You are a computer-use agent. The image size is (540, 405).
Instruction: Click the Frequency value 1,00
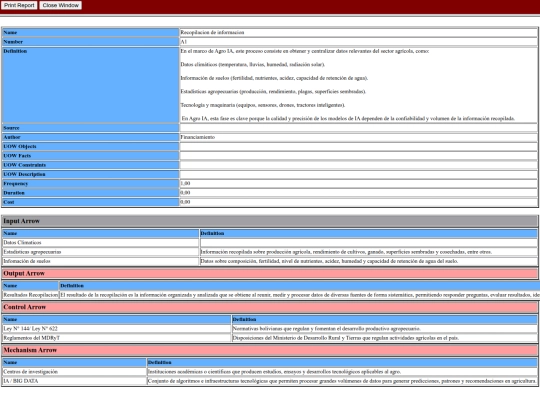185,184
